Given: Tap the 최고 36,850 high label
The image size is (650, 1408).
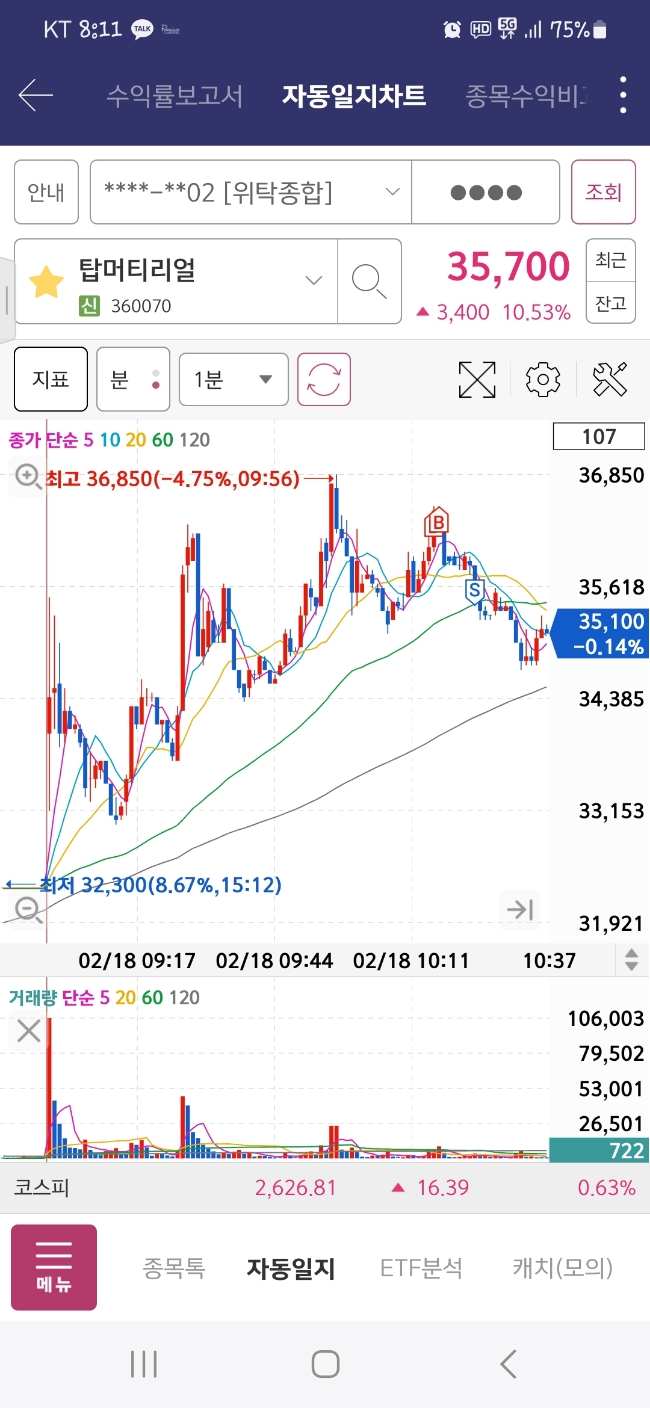Looking at the screenshot, I should (x=173, y=479).
